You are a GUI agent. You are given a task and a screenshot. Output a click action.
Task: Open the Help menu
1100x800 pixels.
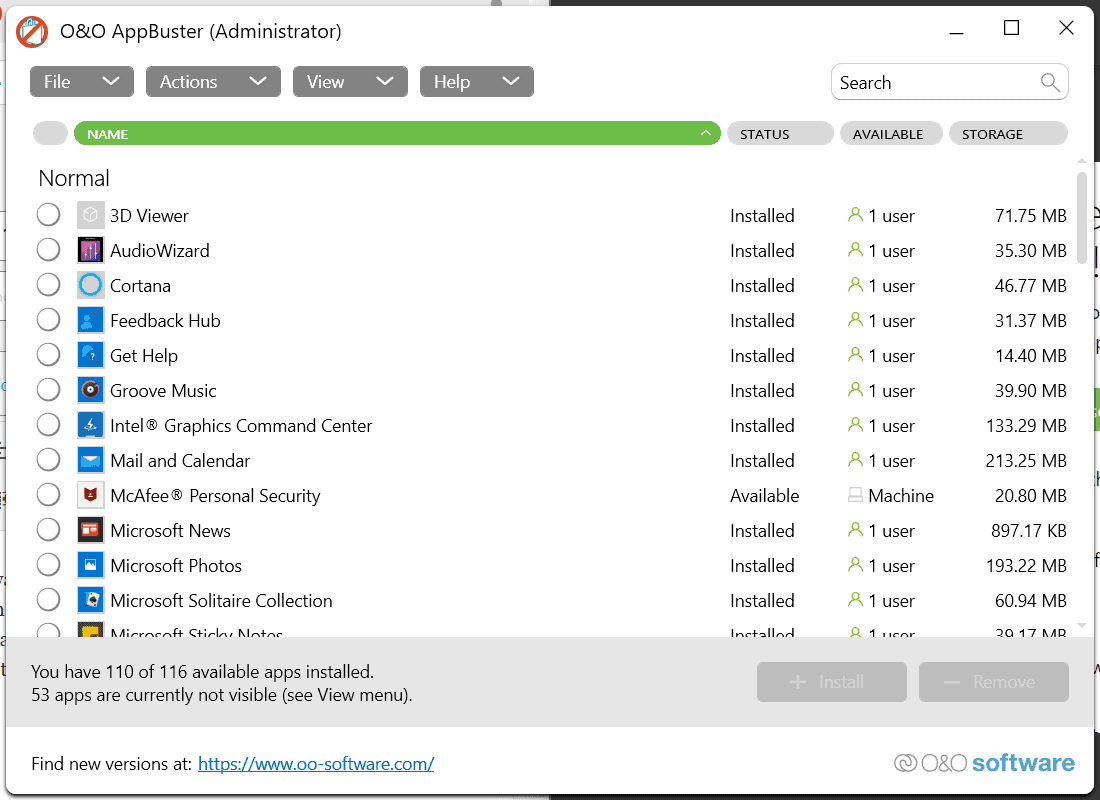tap(476, 81)
